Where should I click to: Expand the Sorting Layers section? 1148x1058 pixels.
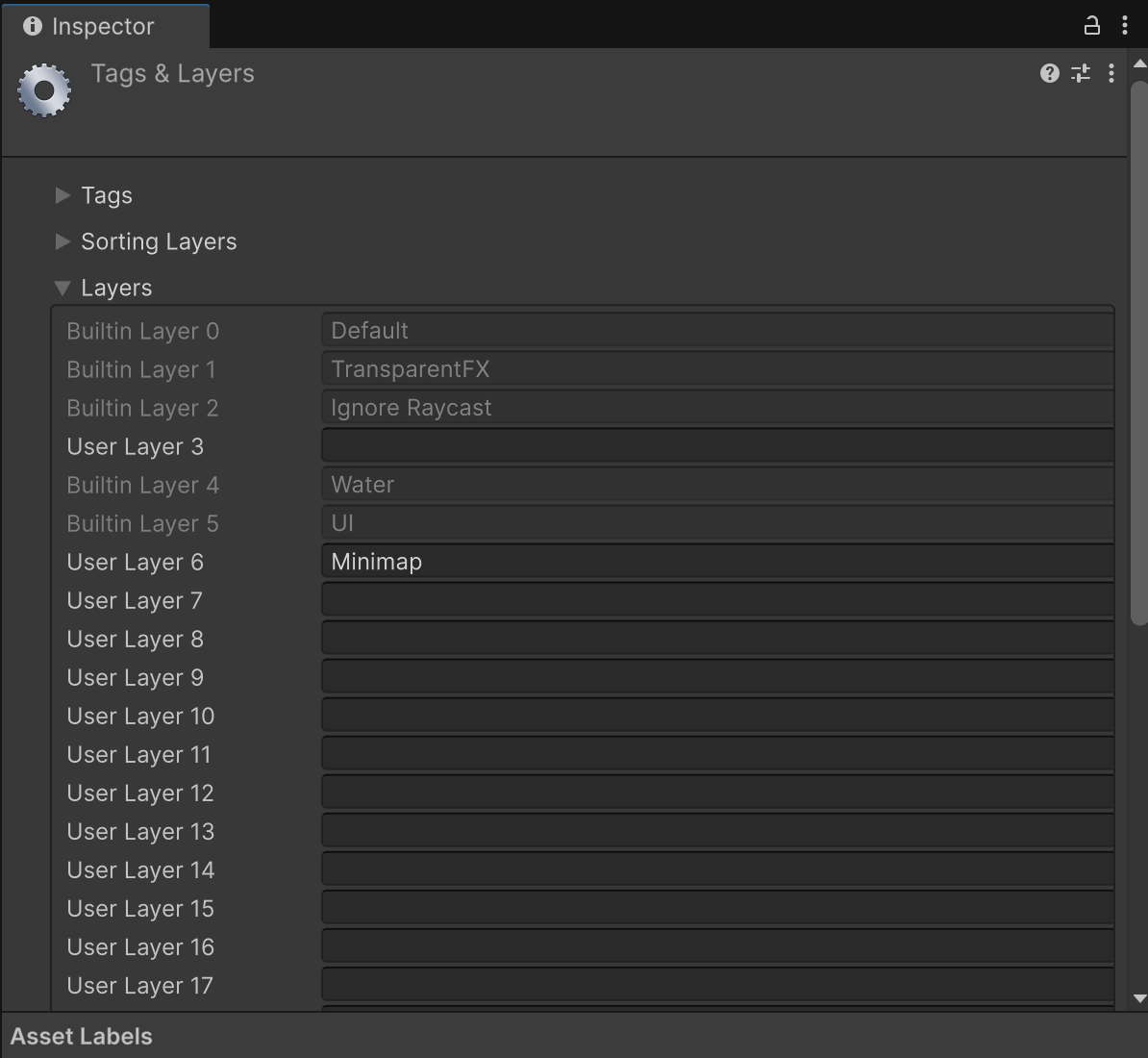click(62, 241)
